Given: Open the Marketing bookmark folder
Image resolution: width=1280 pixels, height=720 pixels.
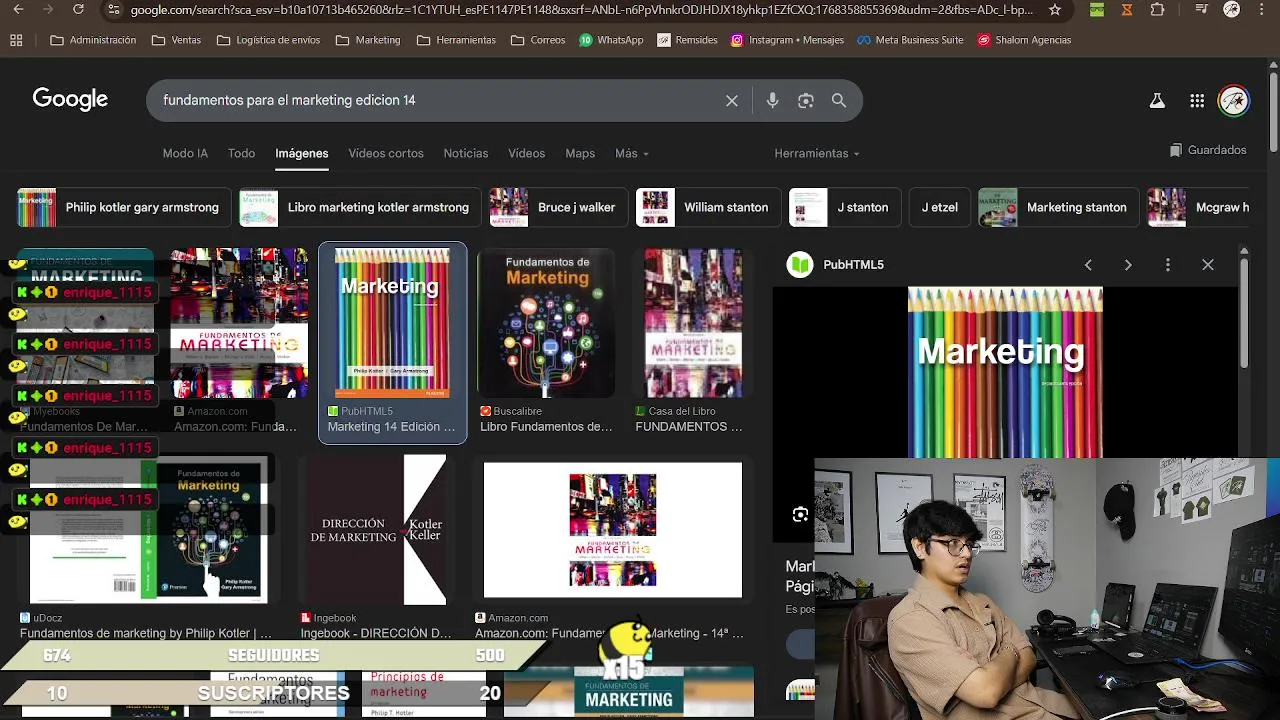Looking at the screenshot, I should coord(368,40).
